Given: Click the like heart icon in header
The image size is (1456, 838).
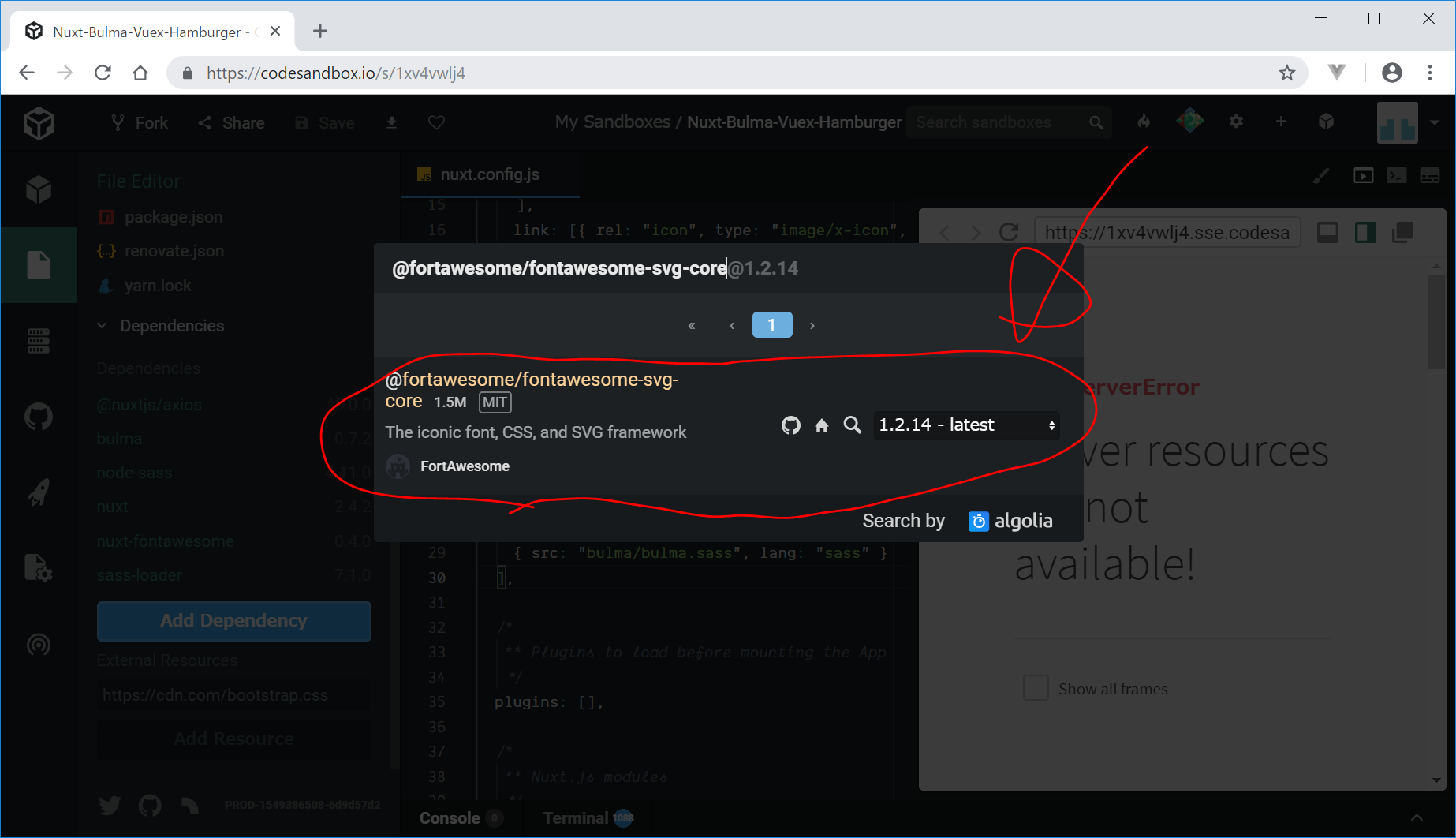Looking at the screenshot, I should click(x=436, y=122).
